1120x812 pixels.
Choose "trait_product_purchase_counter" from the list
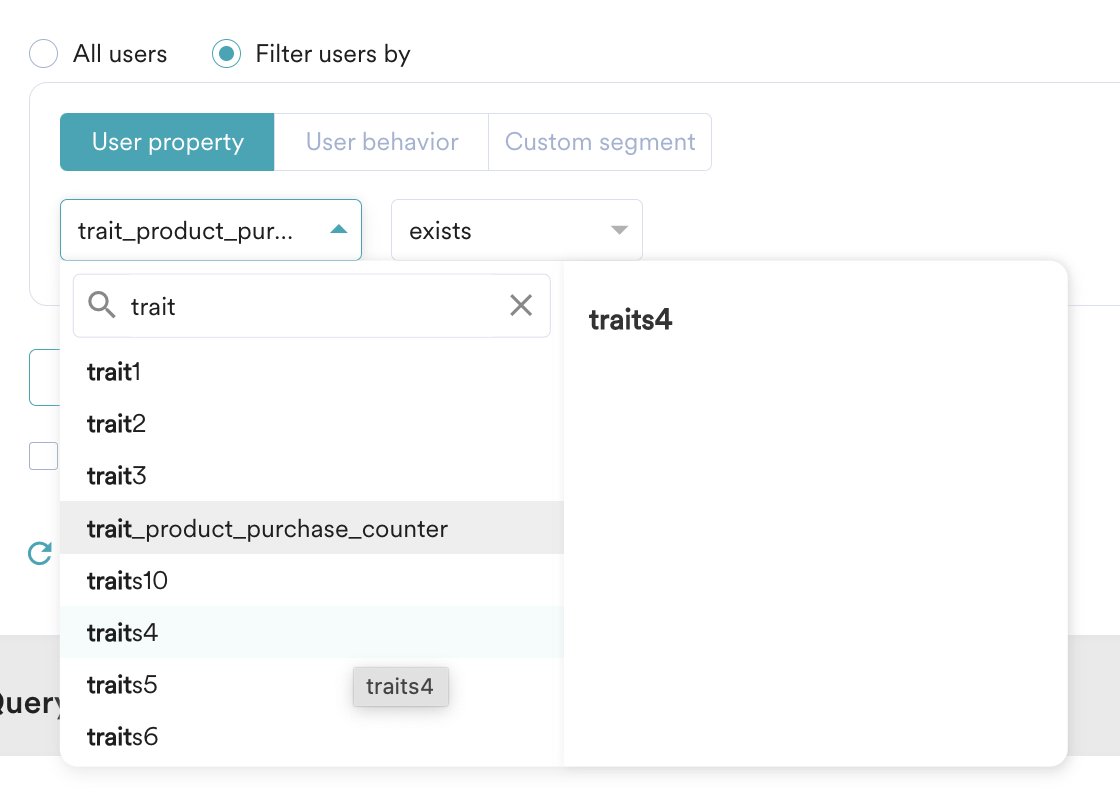pyautogui.click(x=266, y=528)
